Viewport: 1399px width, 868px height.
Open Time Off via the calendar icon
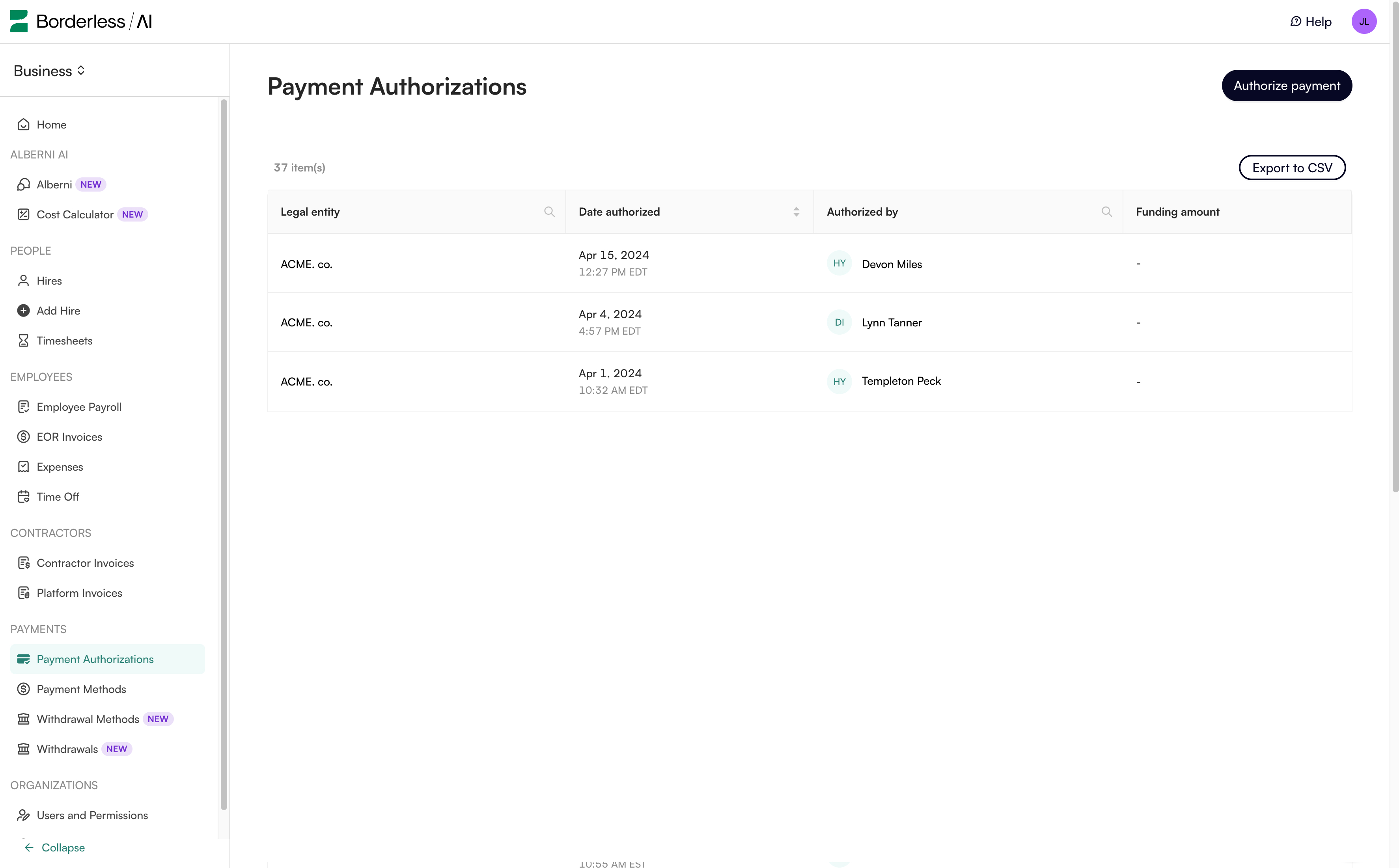[24, 496]
